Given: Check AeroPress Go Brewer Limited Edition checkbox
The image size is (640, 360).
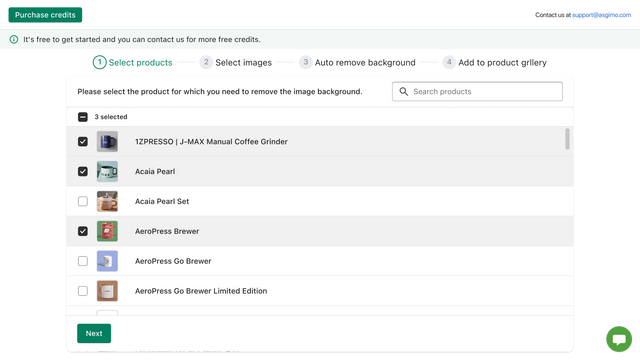Looking at the screenshot, I should coord(83,291).
